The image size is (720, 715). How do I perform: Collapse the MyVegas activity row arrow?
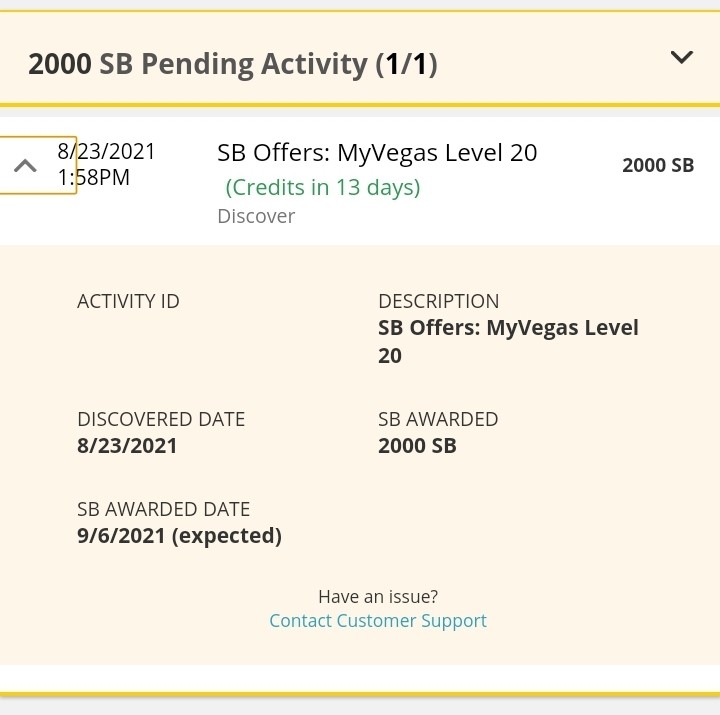26,165
